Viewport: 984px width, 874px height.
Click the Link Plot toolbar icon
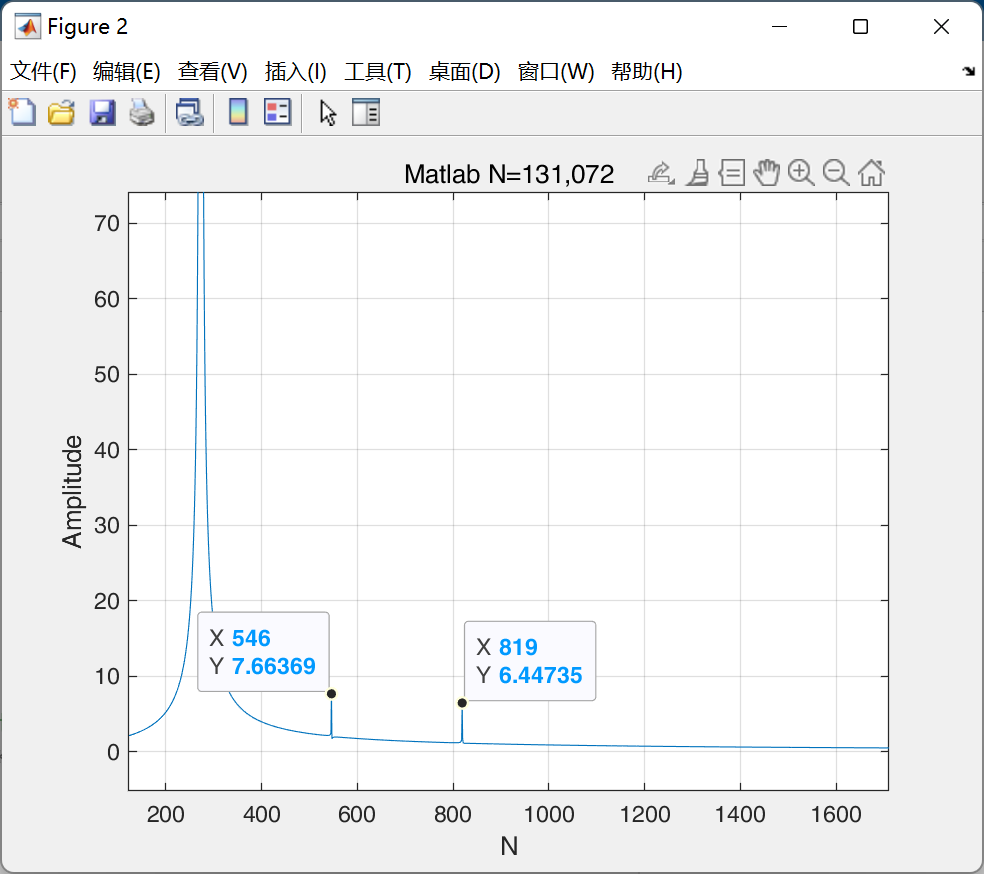coord(190,113)
